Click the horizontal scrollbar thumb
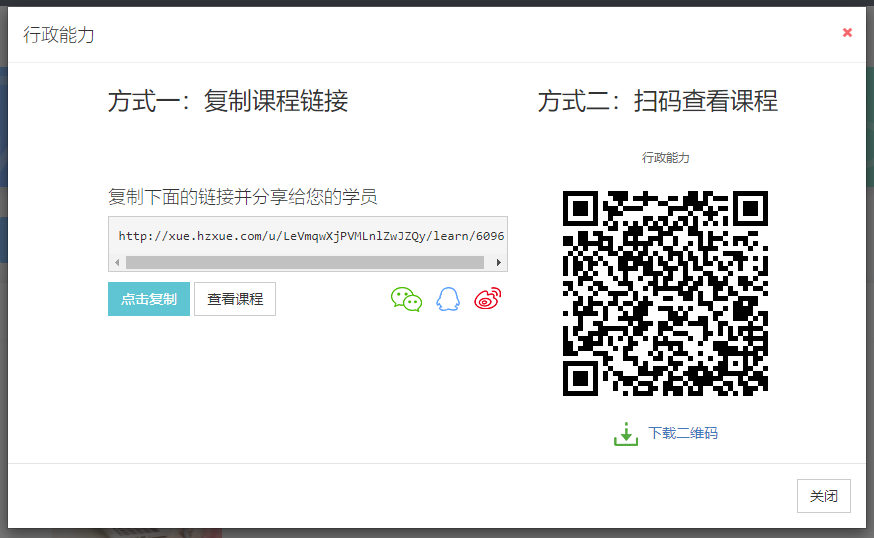The width and height of the screenshot is (874, 538). click(x=305, y=263)
